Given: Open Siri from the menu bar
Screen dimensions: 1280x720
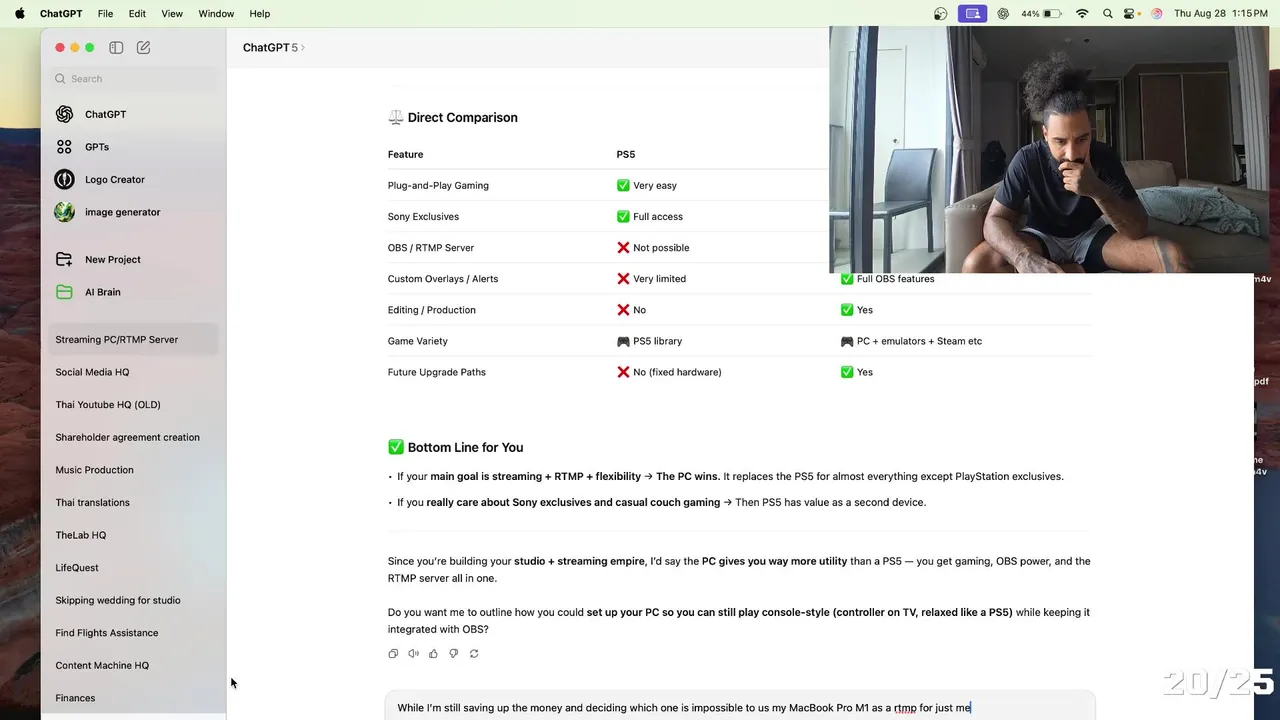Looking at the screenshot, I should click(x=1157, y=14).
